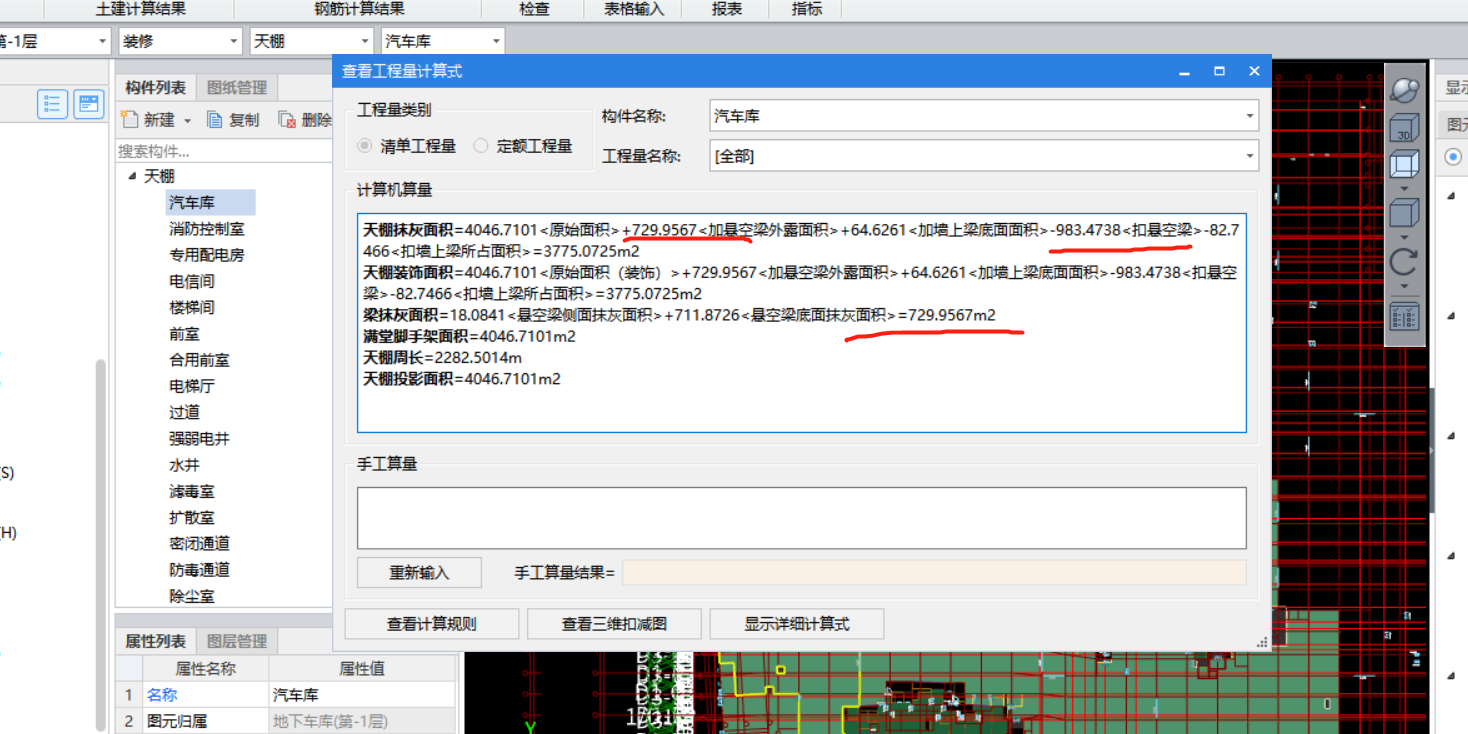Select 楼梯间 in the component tree
This screenshot has height=734, width=1468.
coord(192,308)
